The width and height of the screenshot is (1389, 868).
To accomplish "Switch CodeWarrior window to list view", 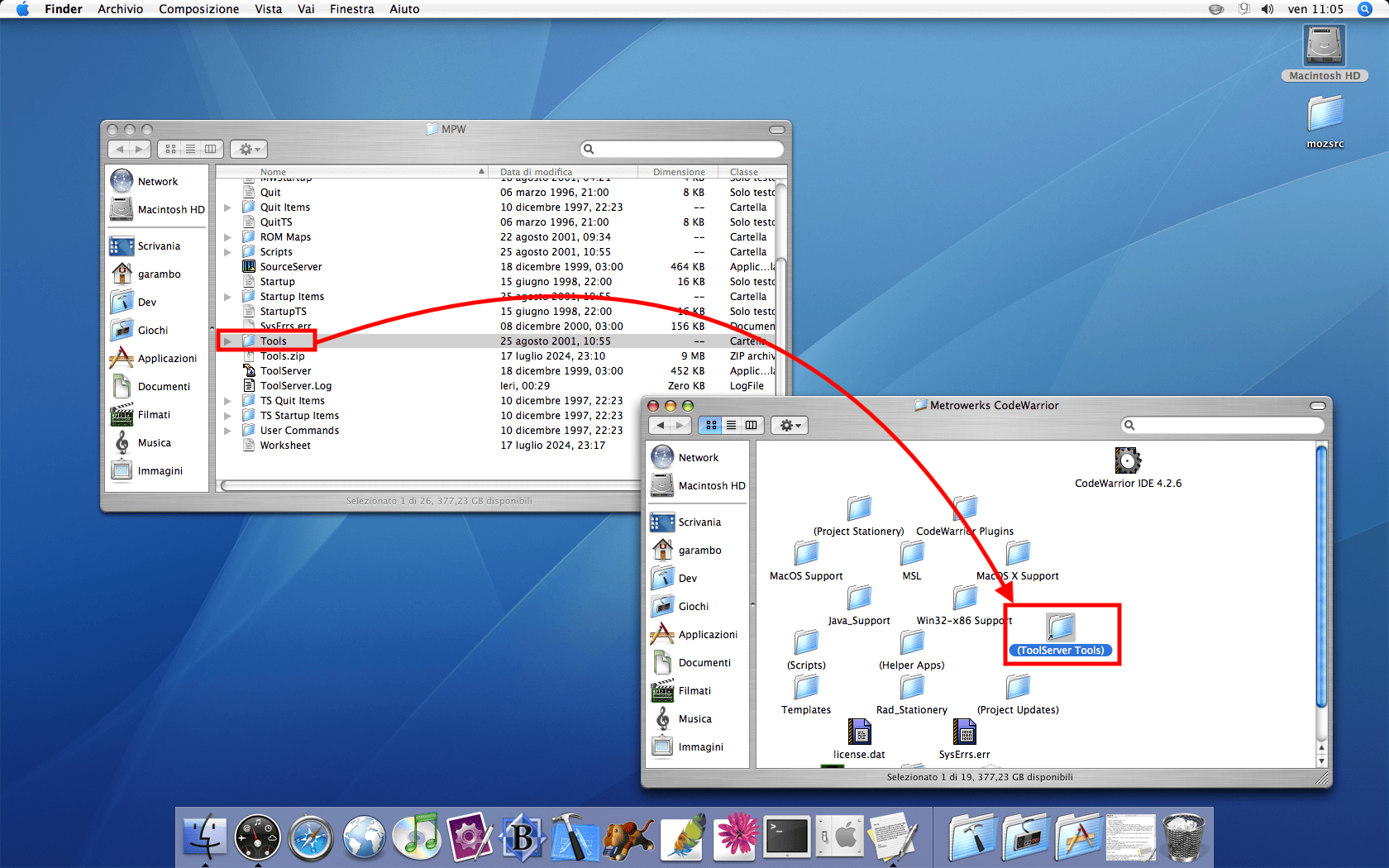I will click(x=731, y=425).
